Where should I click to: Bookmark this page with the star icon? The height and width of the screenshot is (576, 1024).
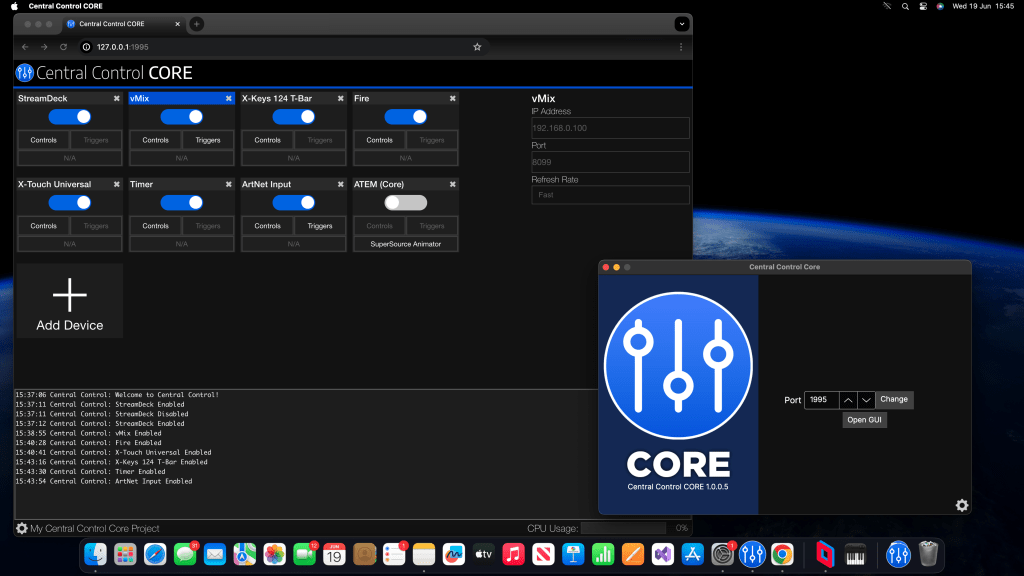(x=477, y=47)
